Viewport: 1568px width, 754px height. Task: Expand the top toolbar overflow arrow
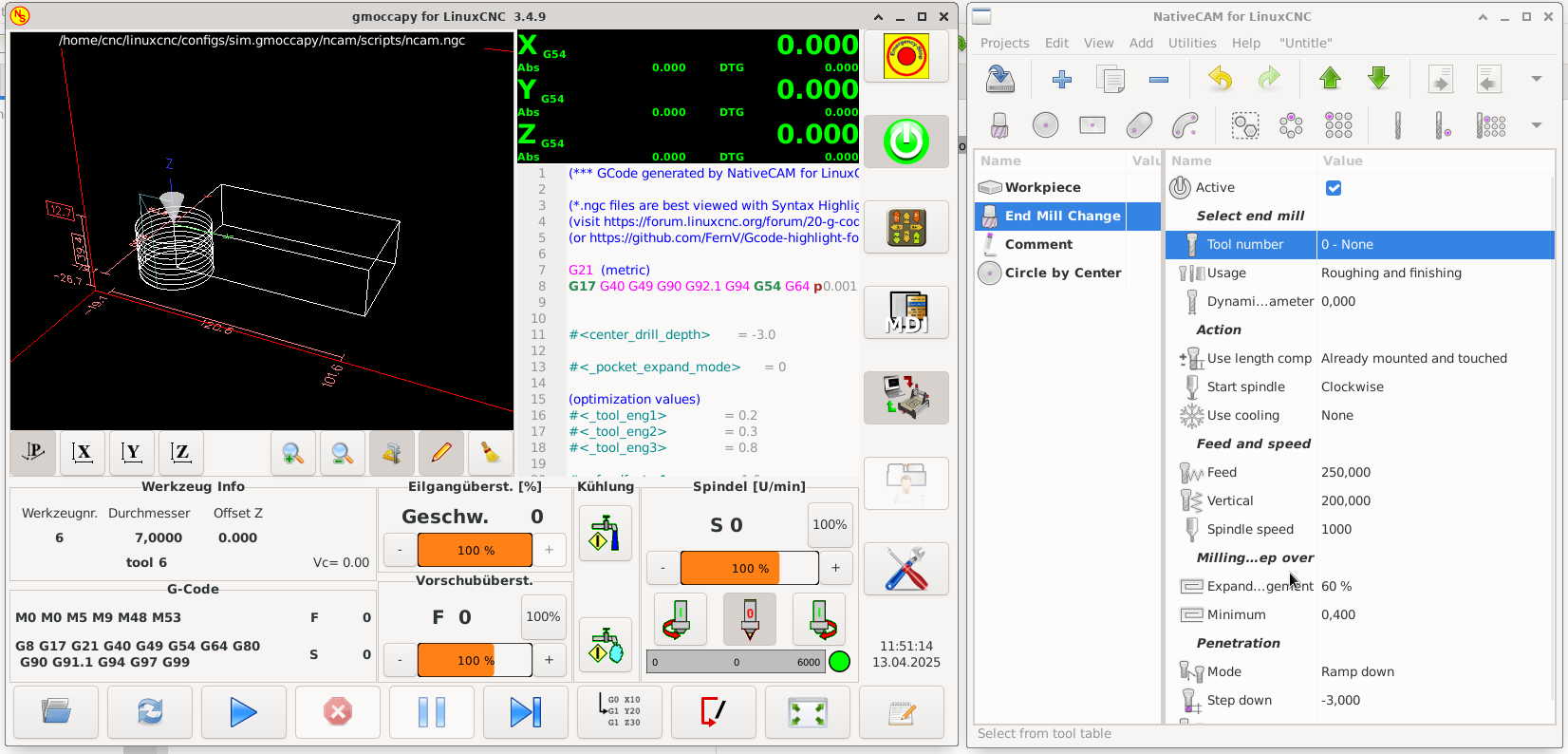[1537, 80]
